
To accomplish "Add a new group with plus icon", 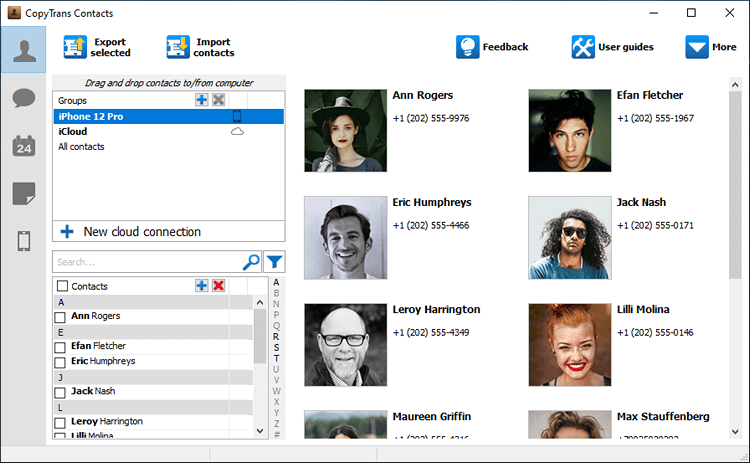I will (x=201, y=99).
